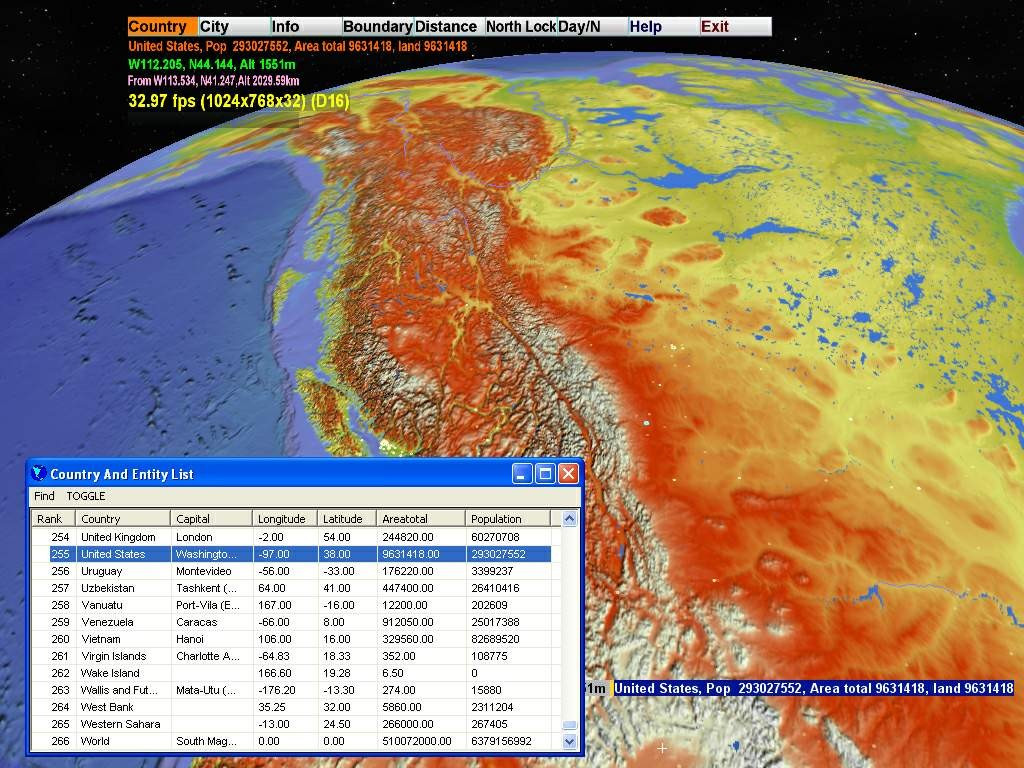1024x768 pixels.
Task: Click the green W112.205 coordinates readout
Action: point(212,64)
